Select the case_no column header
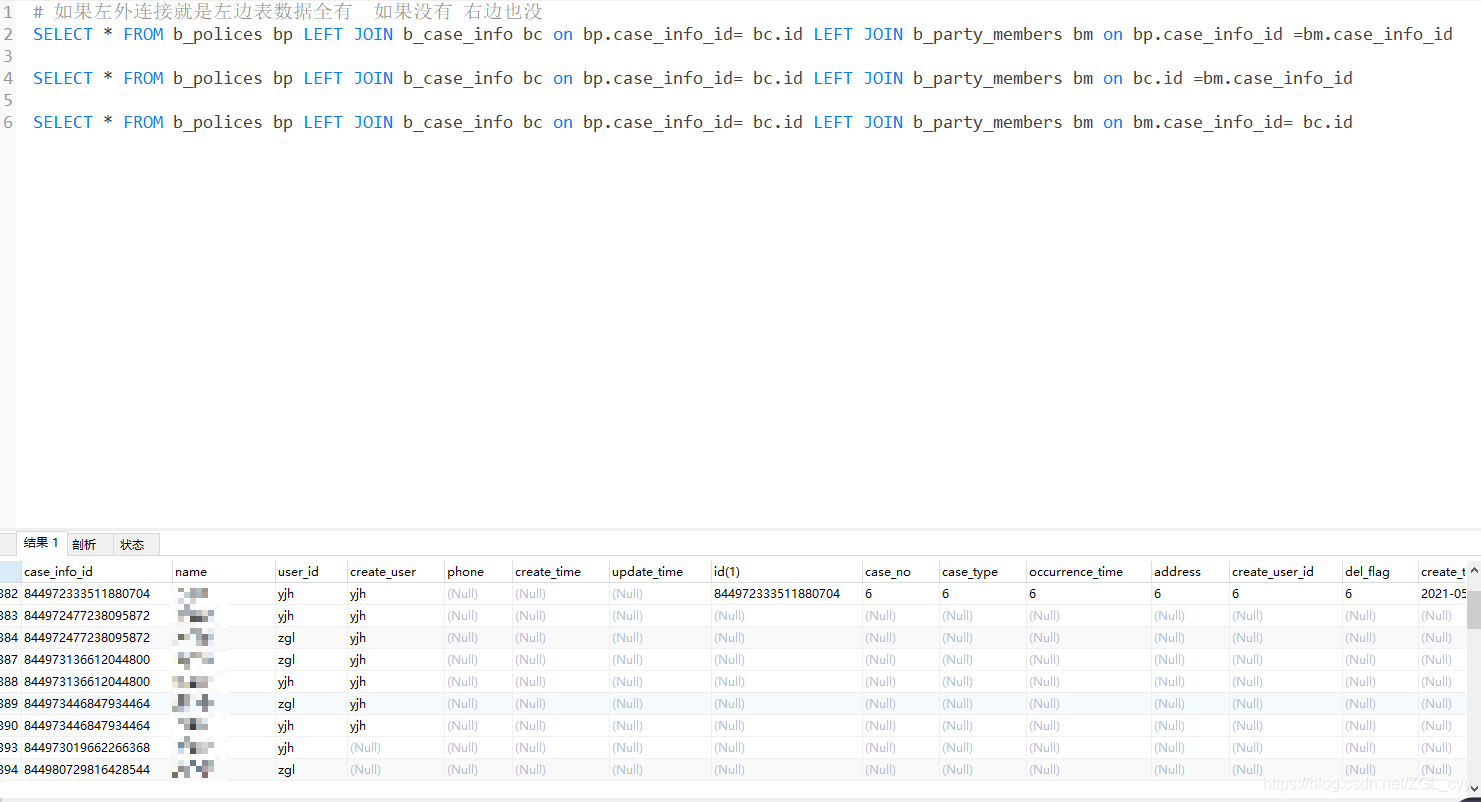 pyautogui.click(x=900, y=571)
